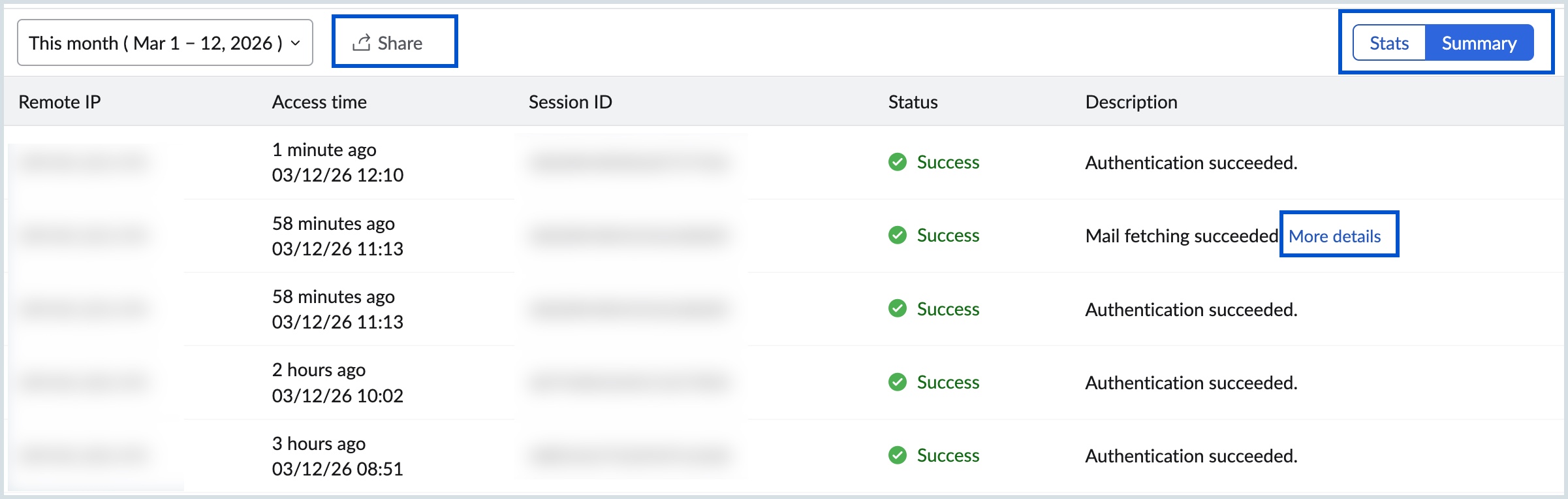This screenshot has width=1568, height=499.
Task: Expand the date range chevron arrow
Action: [x=296, y=43]
